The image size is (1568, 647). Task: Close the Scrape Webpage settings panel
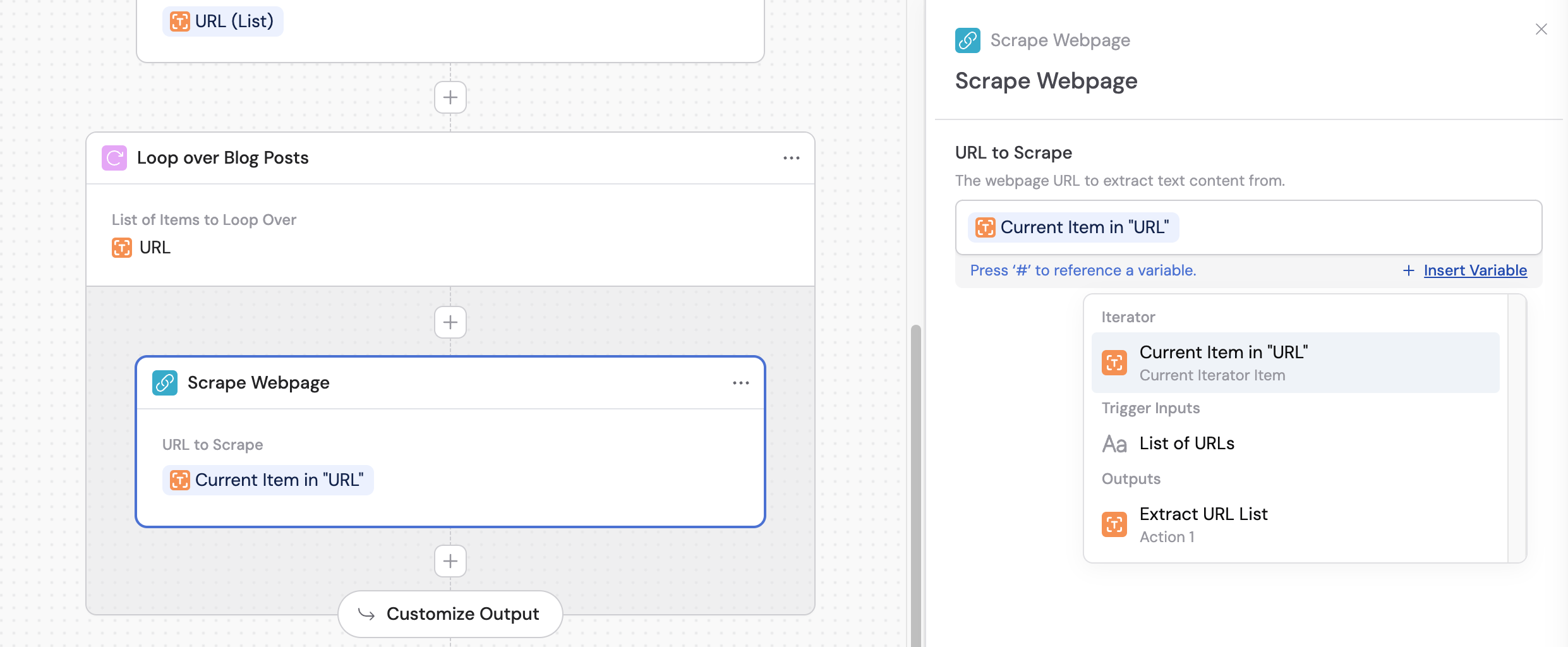1541,29
